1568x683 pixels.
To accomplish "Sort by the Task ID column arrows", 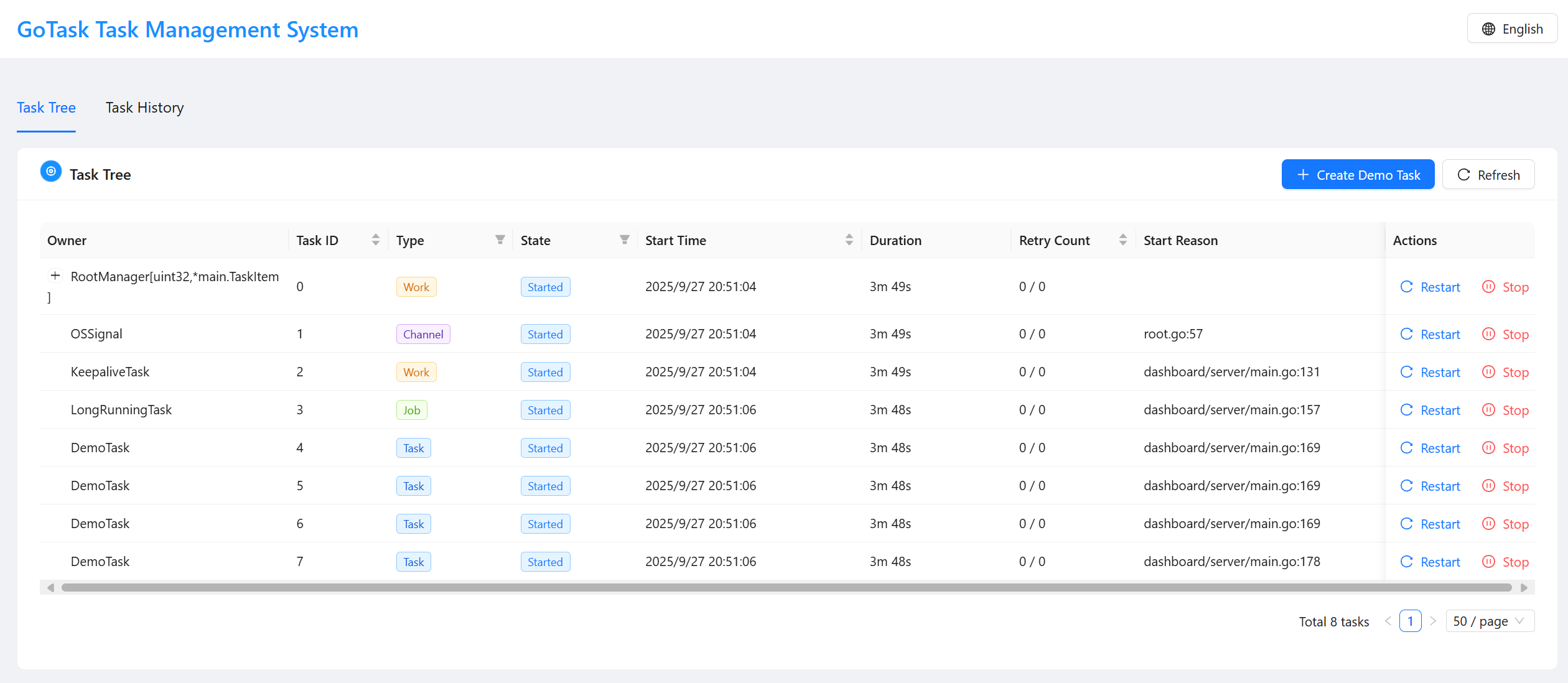I will click(x=375, y=240).
